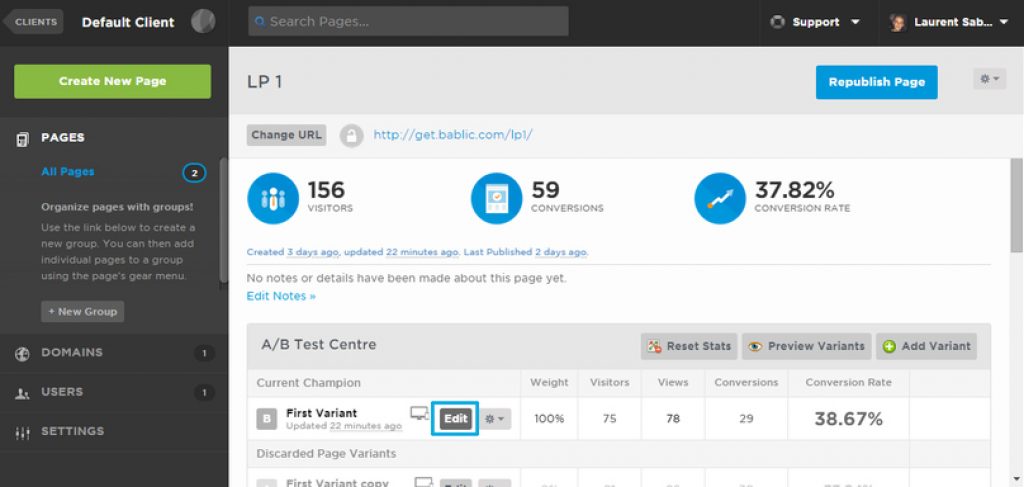
Task: Click the Laurent user profile picture
Action: click(x=898, y=22)
